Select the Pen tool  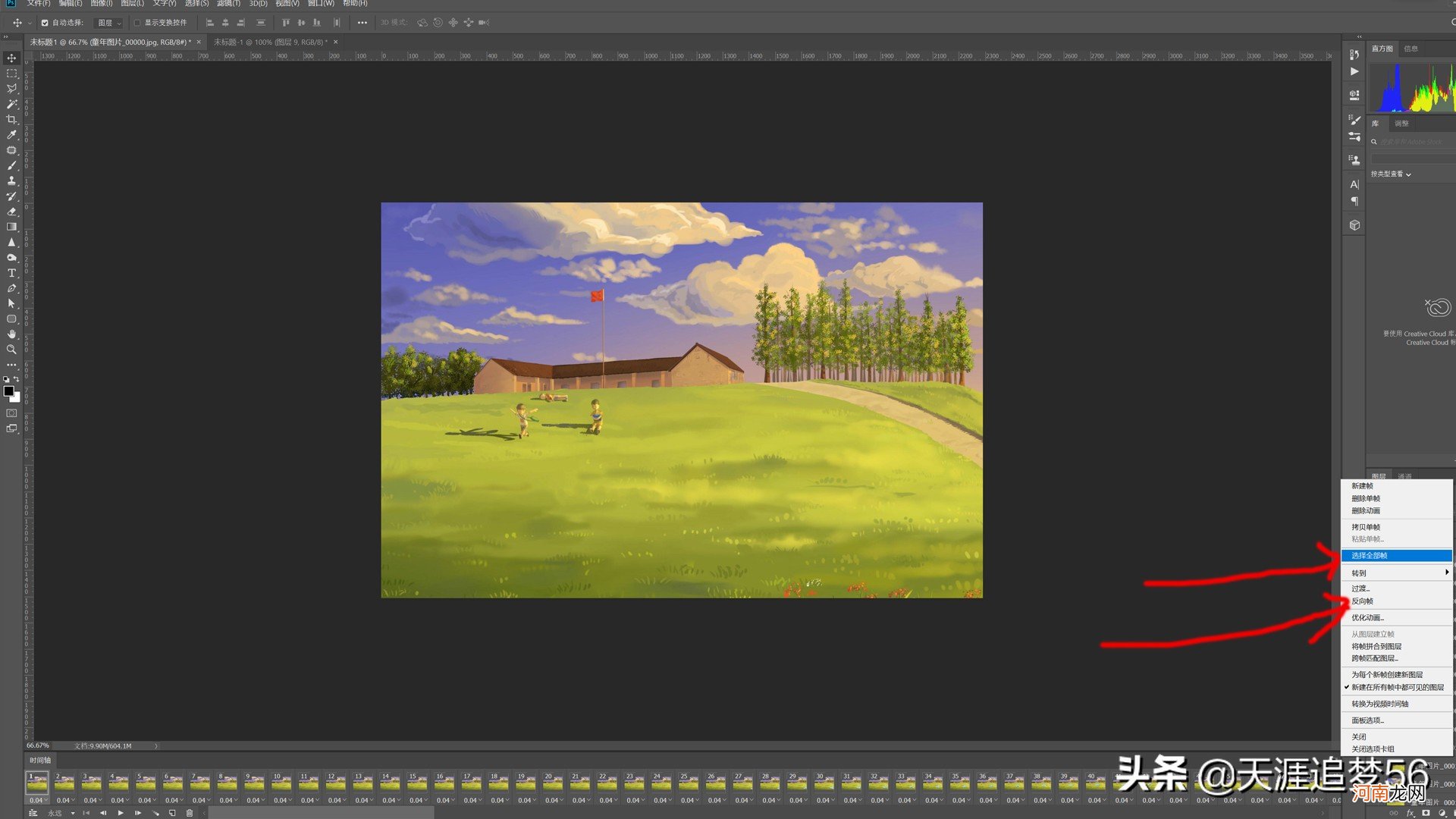pos(11,288)
